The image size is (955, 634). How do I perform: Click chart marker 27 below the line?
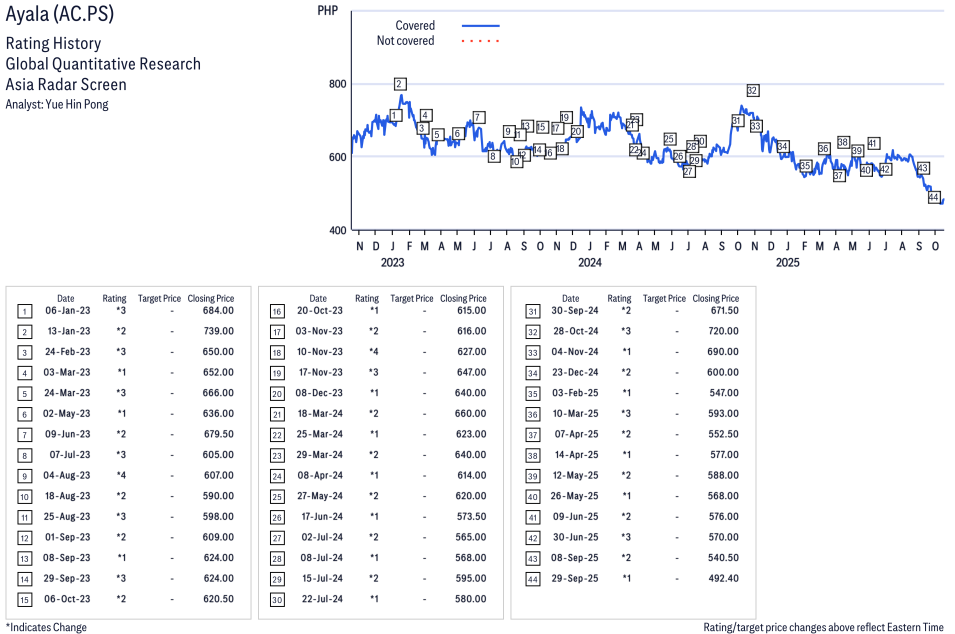pos(688,172)
